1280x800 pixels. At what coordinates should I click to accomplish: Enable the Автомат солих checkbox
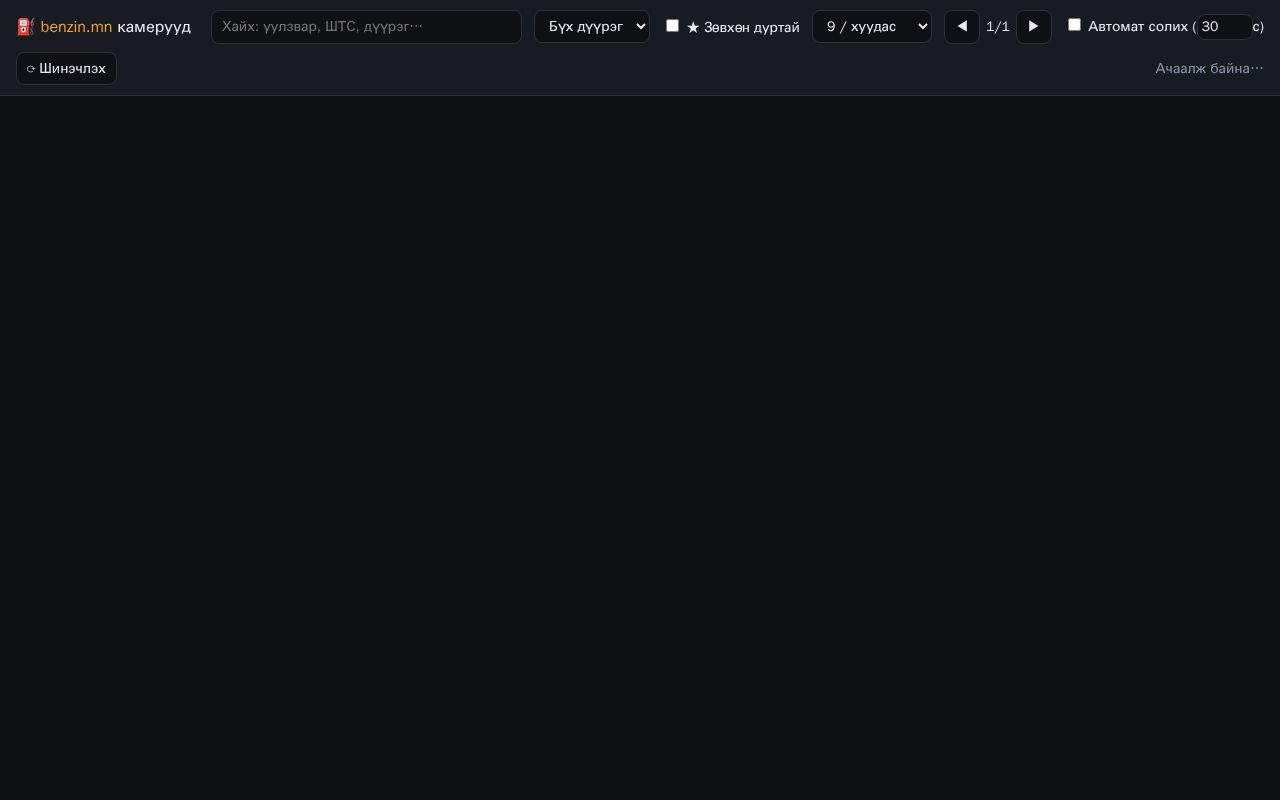coord(1074,25)
